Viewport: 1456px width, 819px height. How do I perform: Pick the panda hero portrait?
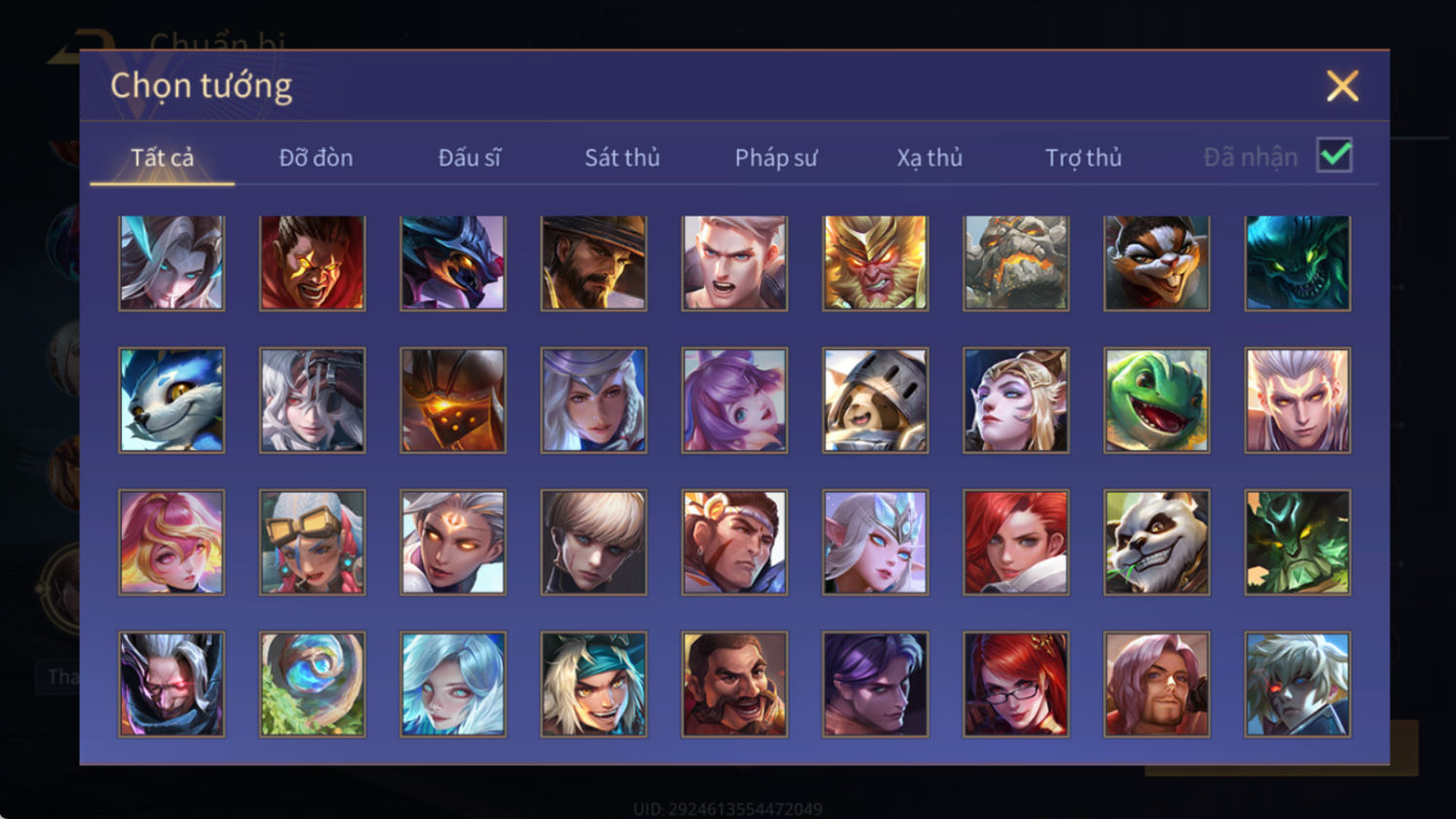(x=1157, y=542)
